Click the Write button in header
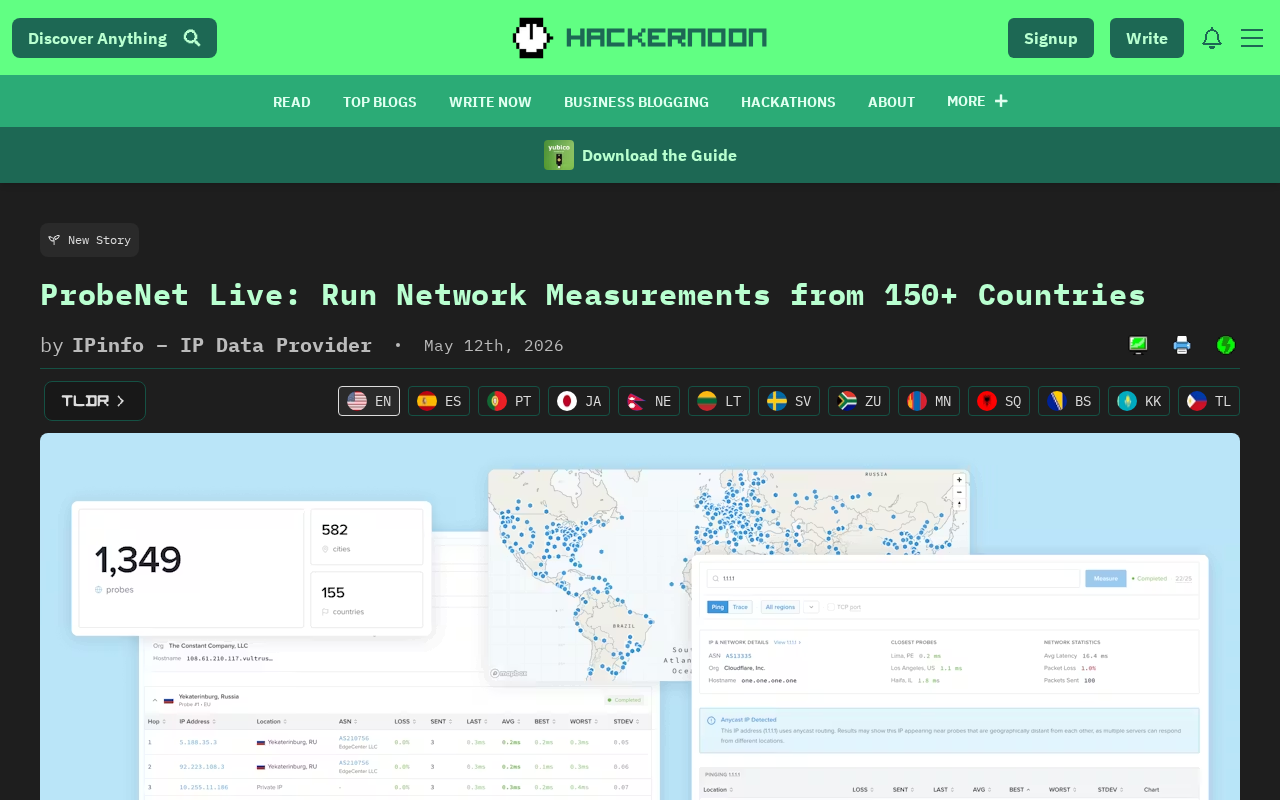This screenshot has width=1280, height=800. pos(1147,38)
